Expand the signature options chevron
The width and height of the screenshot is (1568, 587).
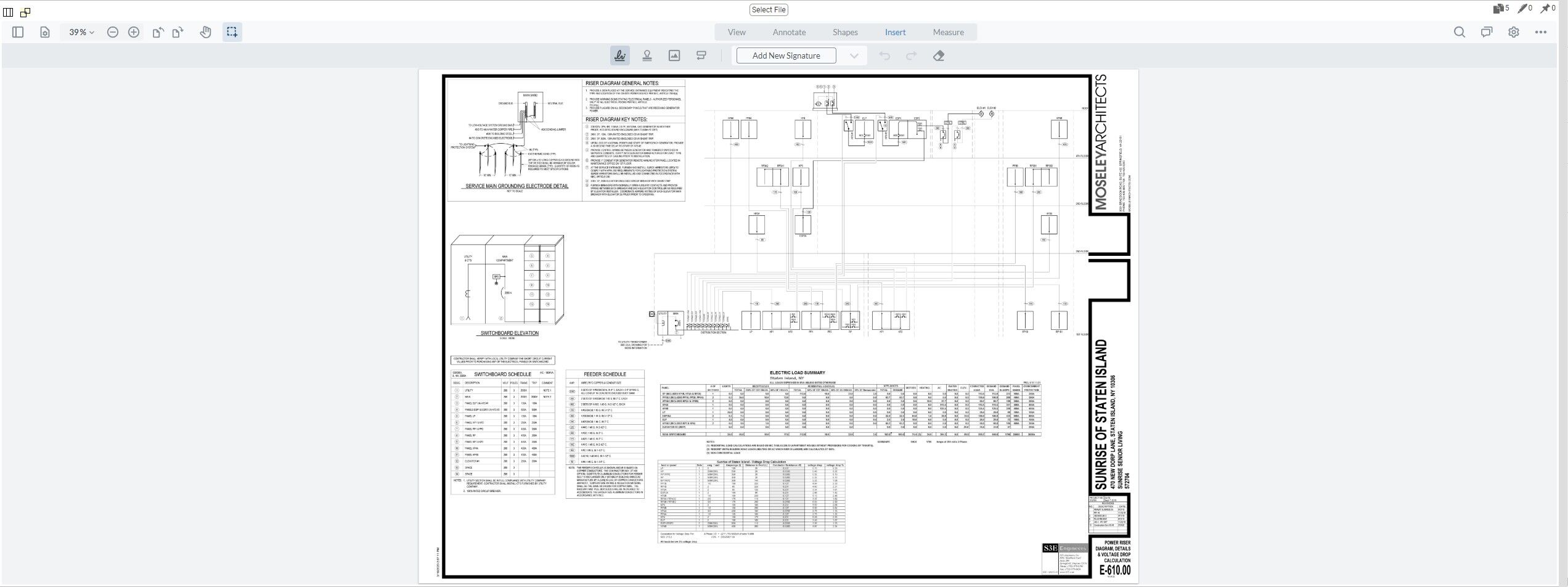pyautogui.click(x=854, y=55)
